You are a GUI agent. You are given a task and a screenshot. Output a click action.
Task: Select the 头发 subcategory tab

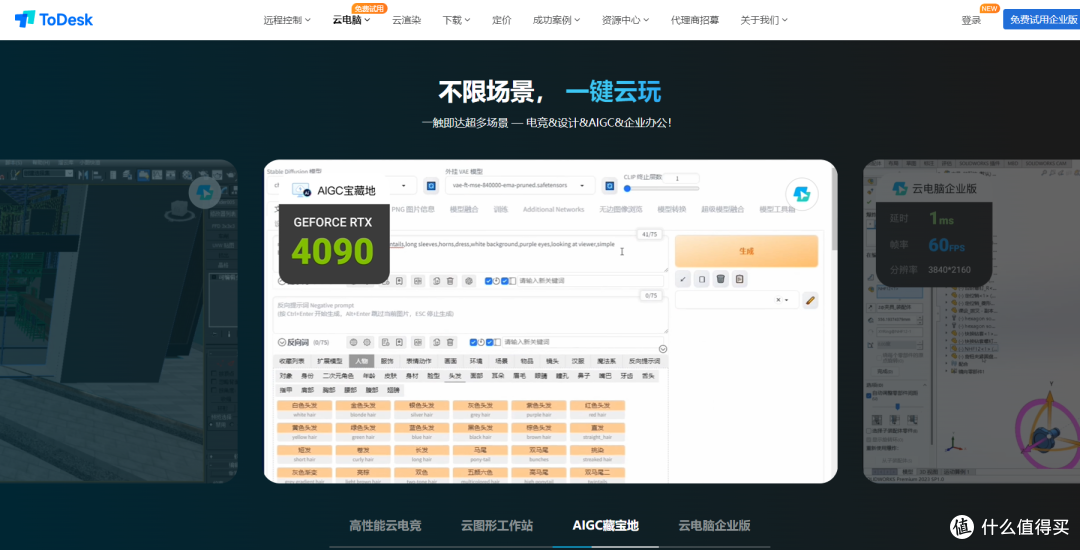(x=455, y=377)
